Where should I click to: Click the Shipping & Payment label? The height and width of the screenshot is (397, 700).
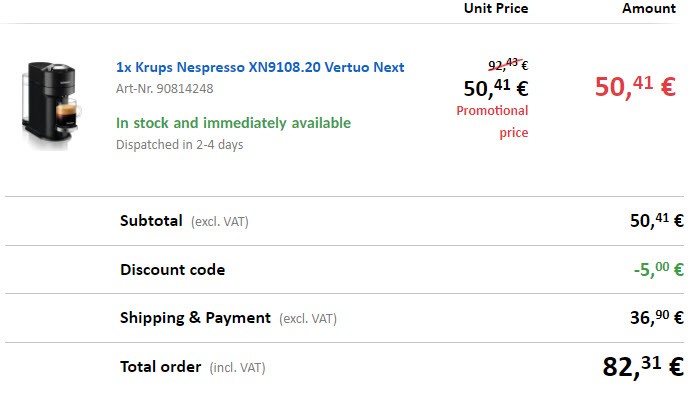pyautogui.click(x=195, y=318)
